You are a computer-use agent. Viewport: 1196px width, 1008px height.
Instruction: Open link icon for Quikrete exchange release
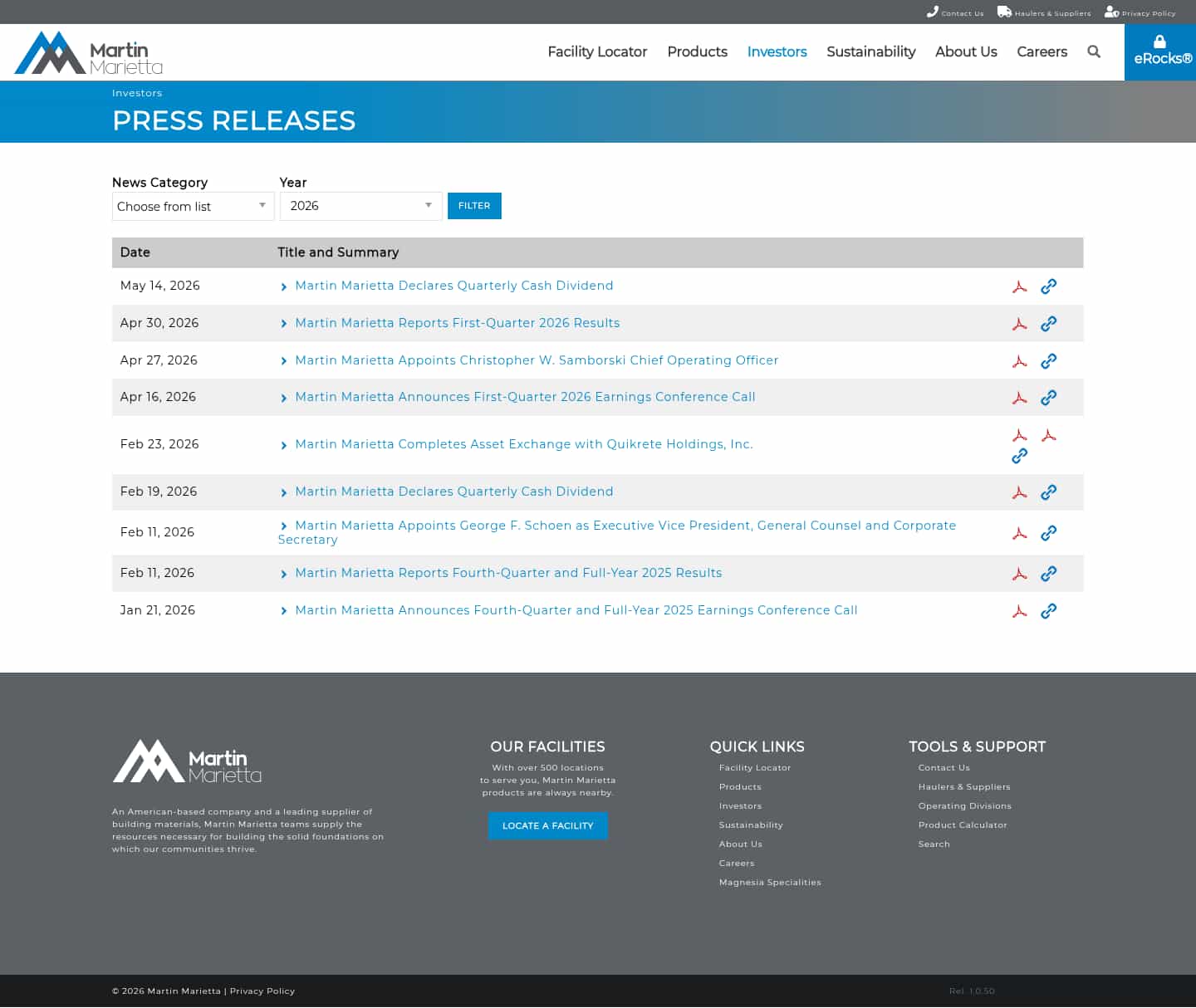pyautogui.click(x=1020, y=456)
